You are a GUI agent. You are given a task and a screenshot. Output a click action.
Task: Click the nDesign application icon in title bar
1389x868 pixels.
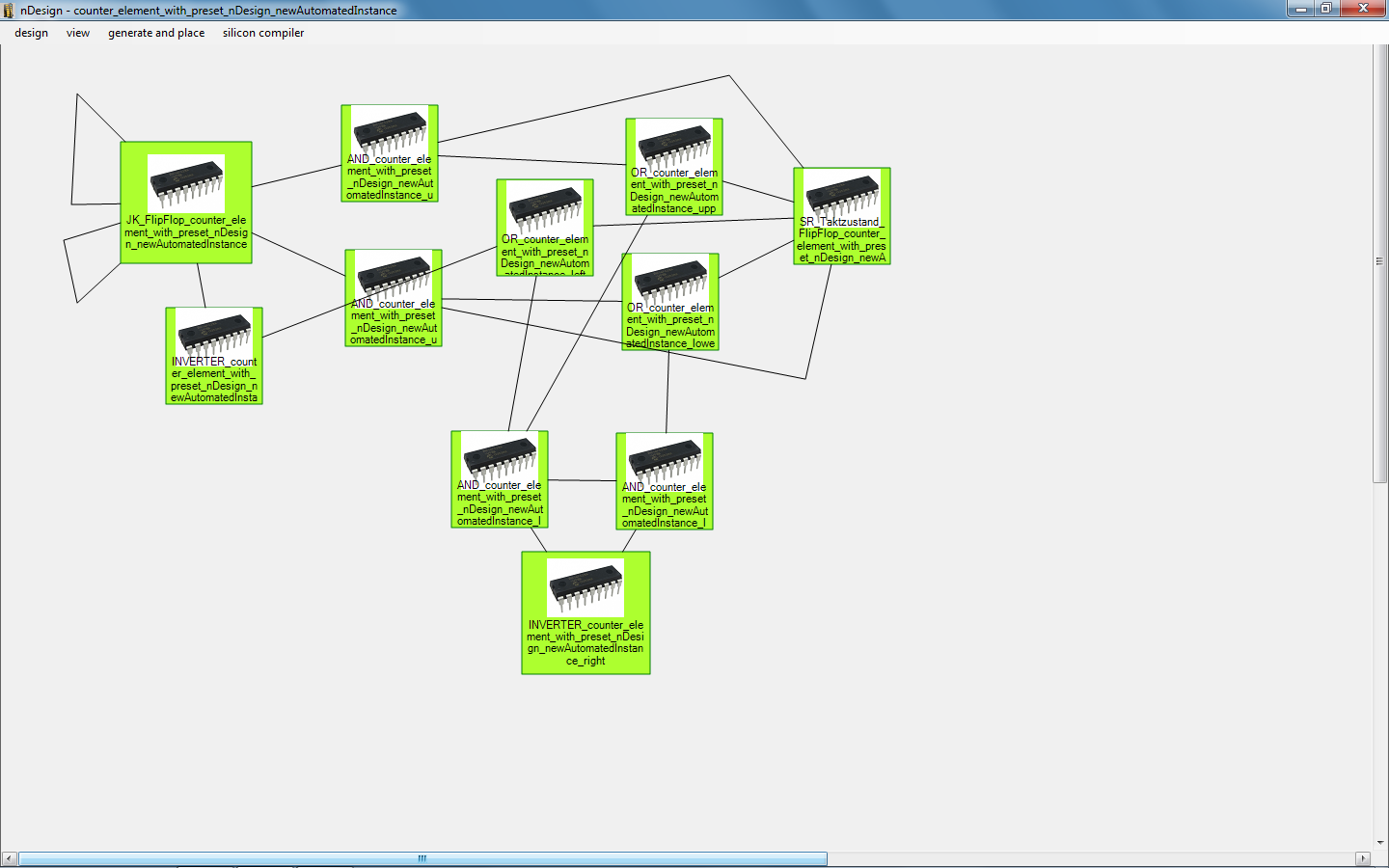tap(9, 11)
